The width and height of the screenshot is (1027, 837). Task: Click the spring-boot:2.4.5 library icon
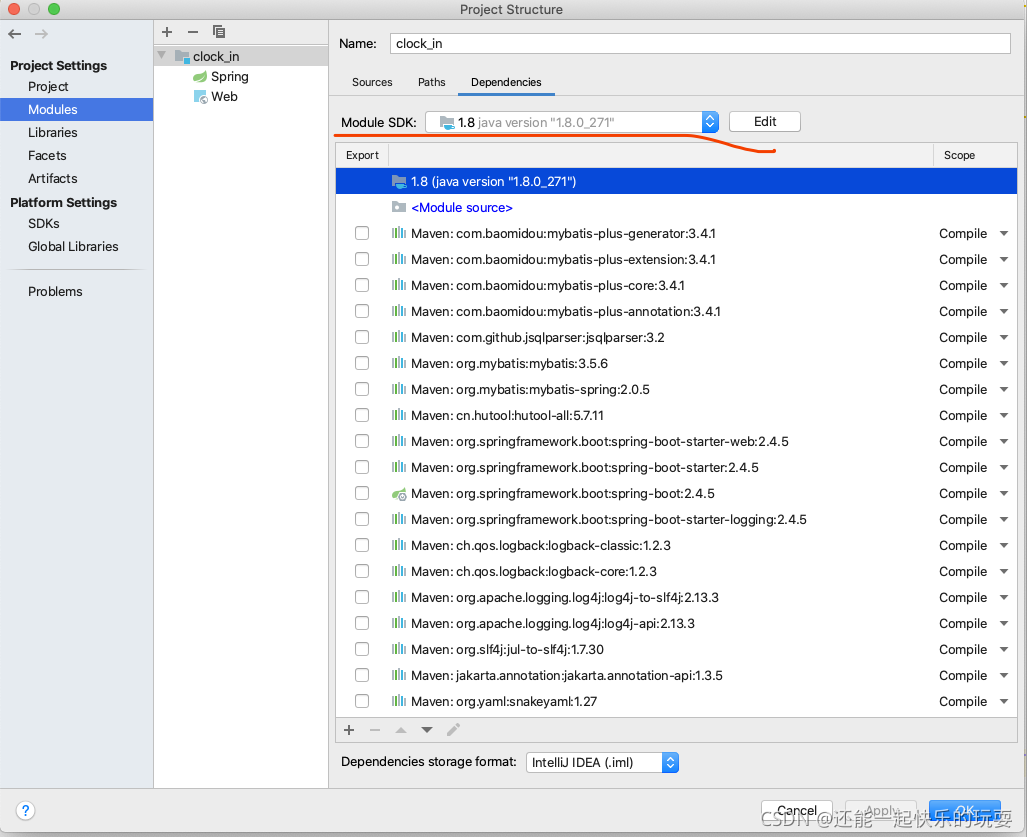[399, 494]
